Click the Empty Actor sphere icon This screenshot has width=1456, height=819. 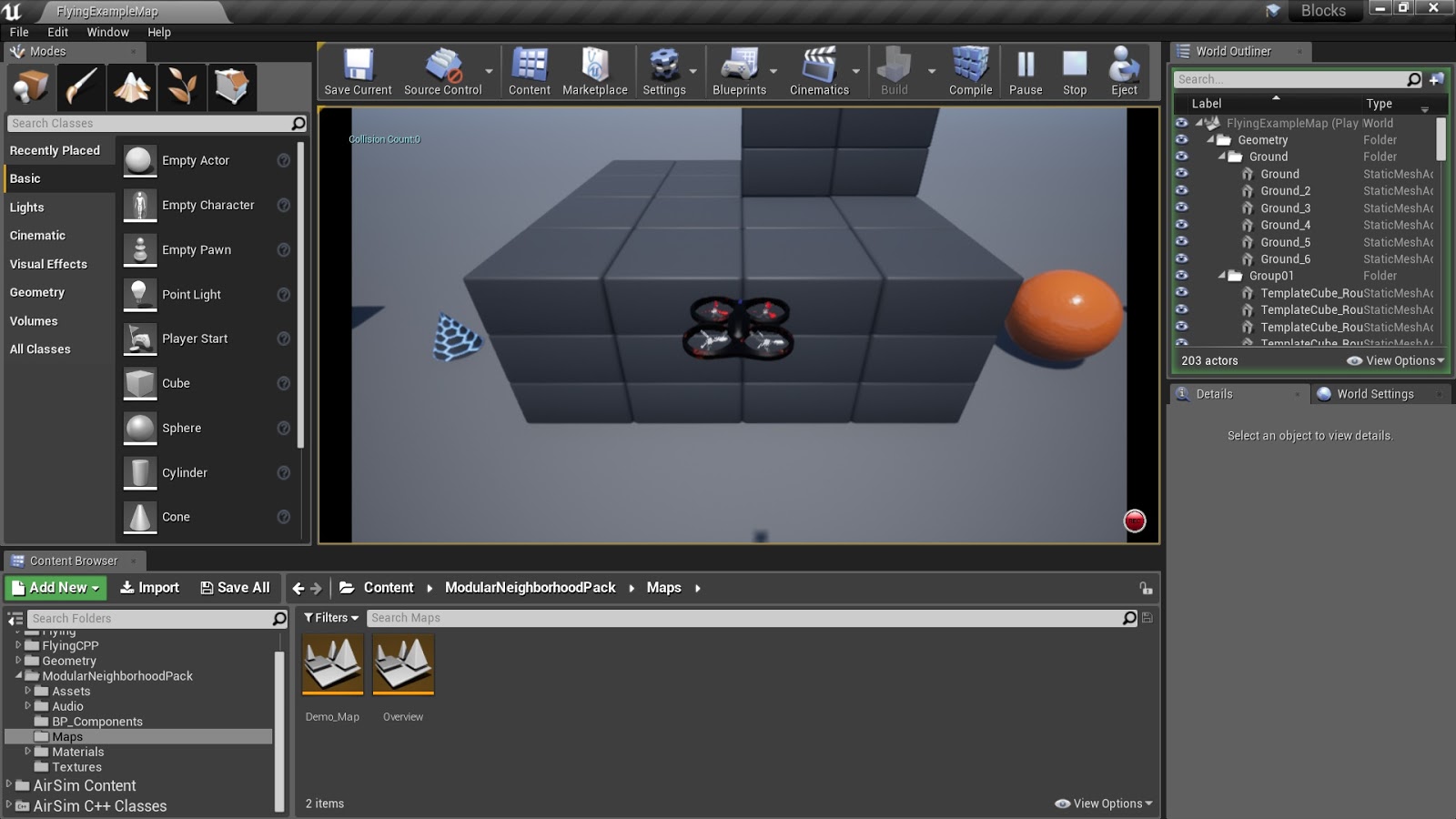pyautogui.click(x=140, y=160)
